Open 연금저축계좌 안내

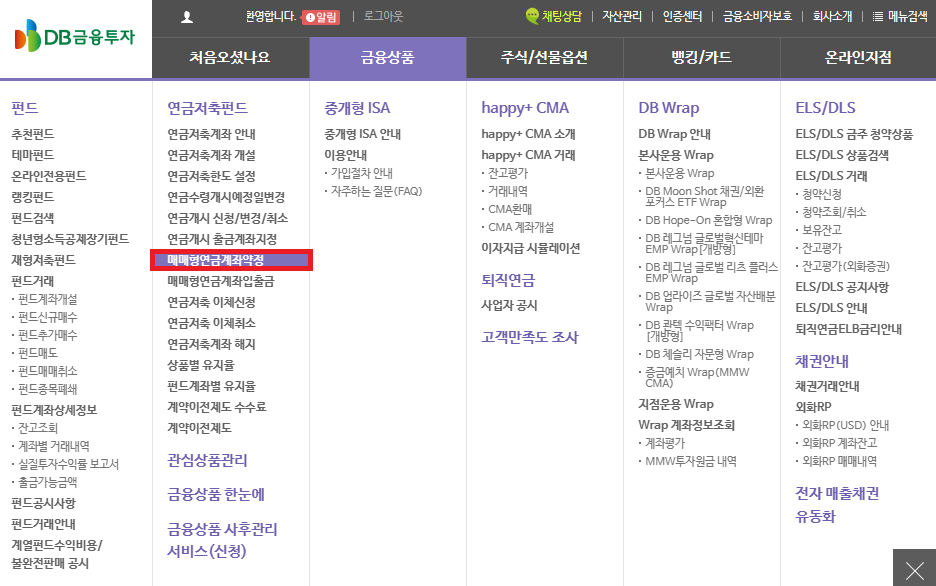pos(211,134)
